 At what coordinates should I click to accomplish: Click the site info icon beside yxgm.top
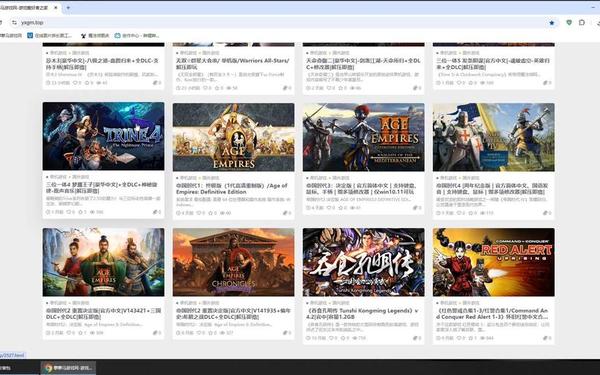[15, 23]
